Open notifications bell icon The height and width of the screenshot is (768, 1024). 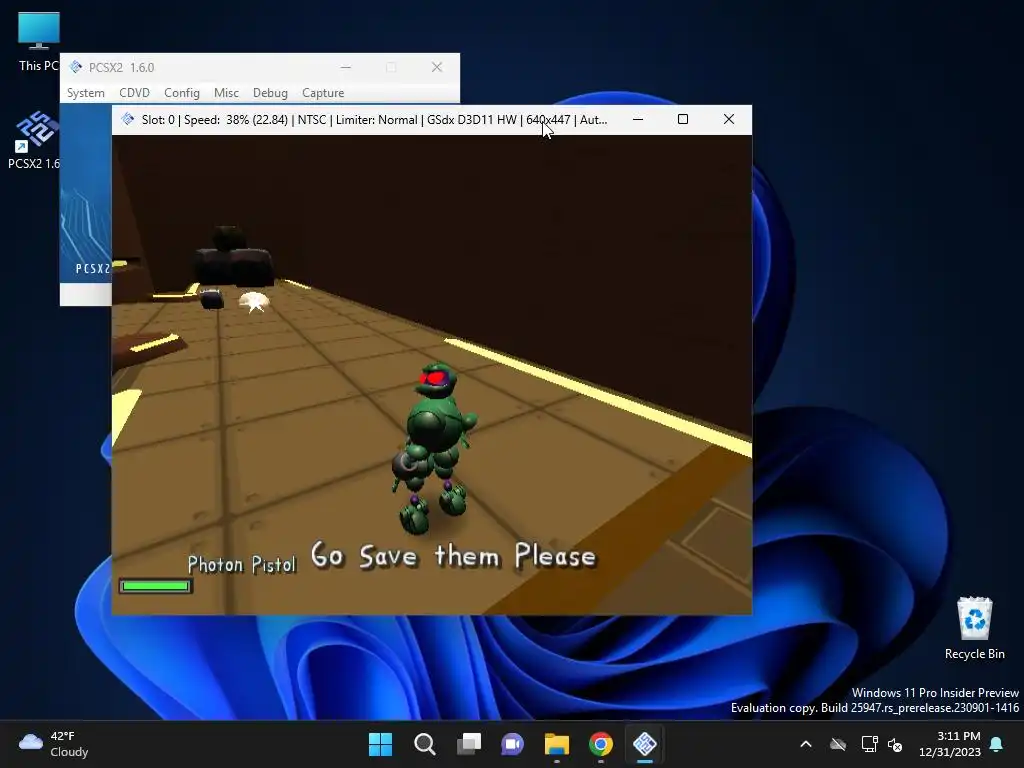coord(997,744)
